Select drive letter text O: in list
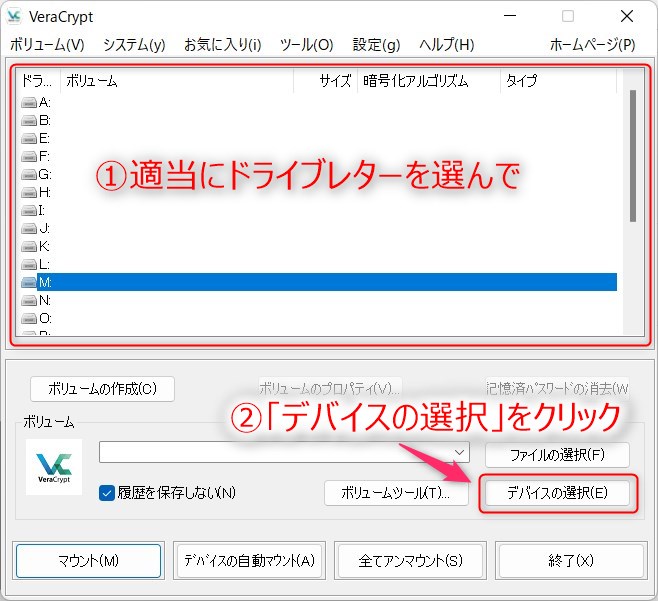 (x=45, y=319)
